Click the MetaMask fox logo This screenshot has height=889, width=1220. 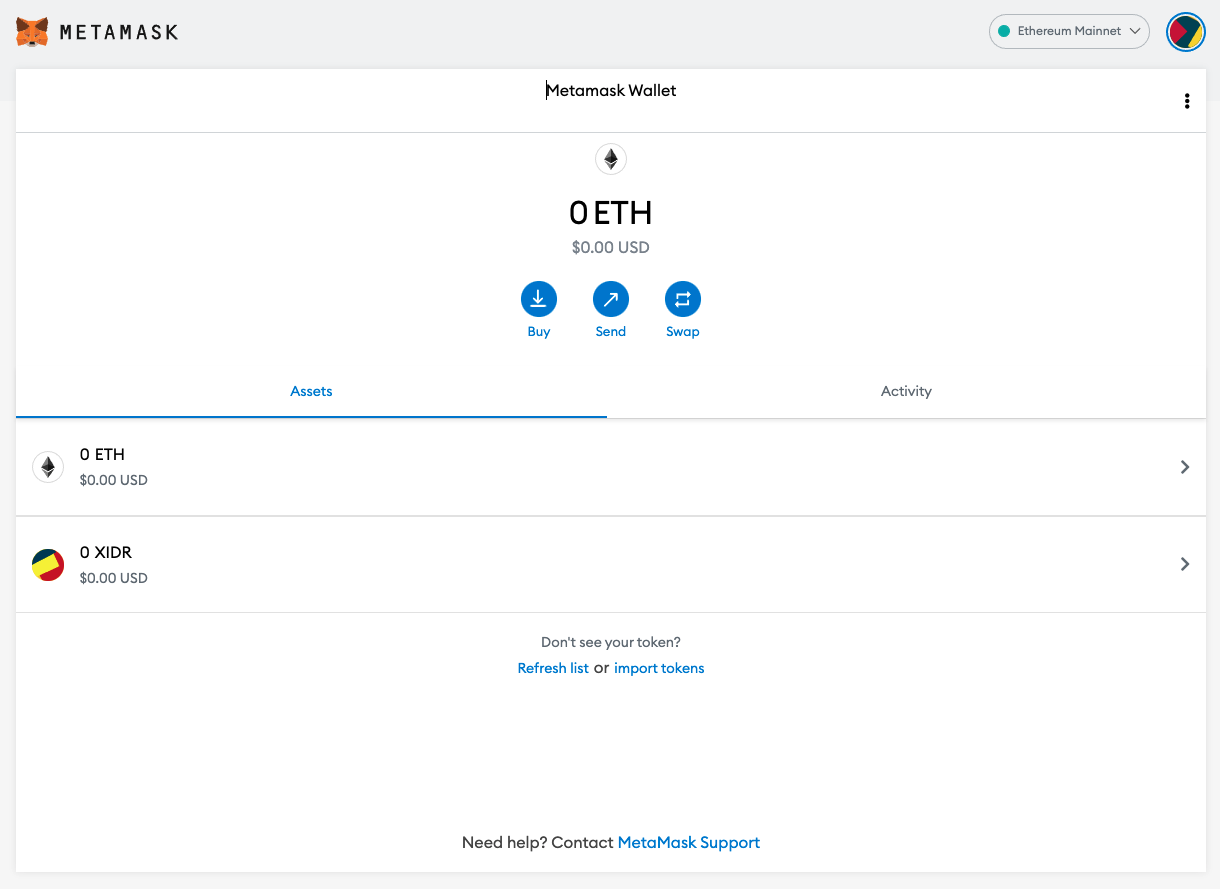pyautogui.click(x=32, y=31)
